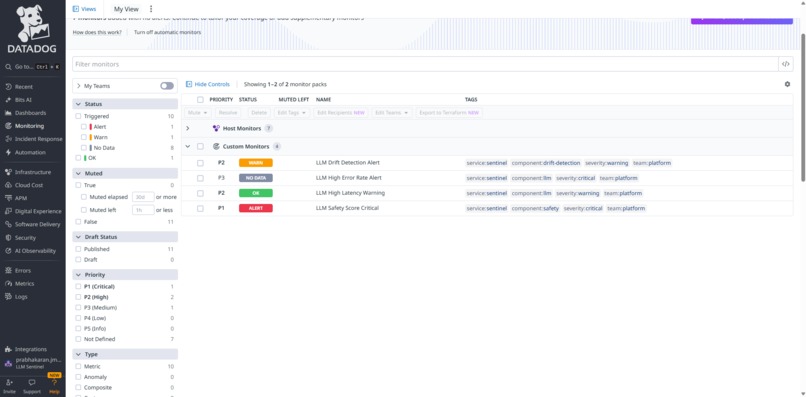Screen dimensions: 806x397
Task: Open the Go to search
Action: tap(32, 67)
